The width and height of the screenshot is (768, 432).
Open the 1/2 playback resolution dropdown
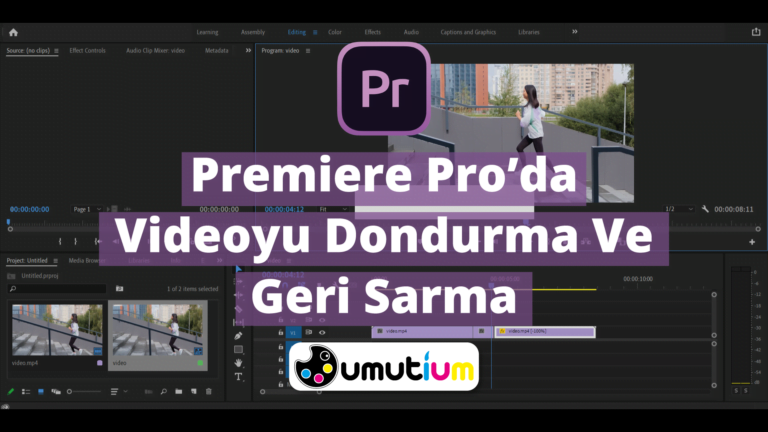coord(679,209)
